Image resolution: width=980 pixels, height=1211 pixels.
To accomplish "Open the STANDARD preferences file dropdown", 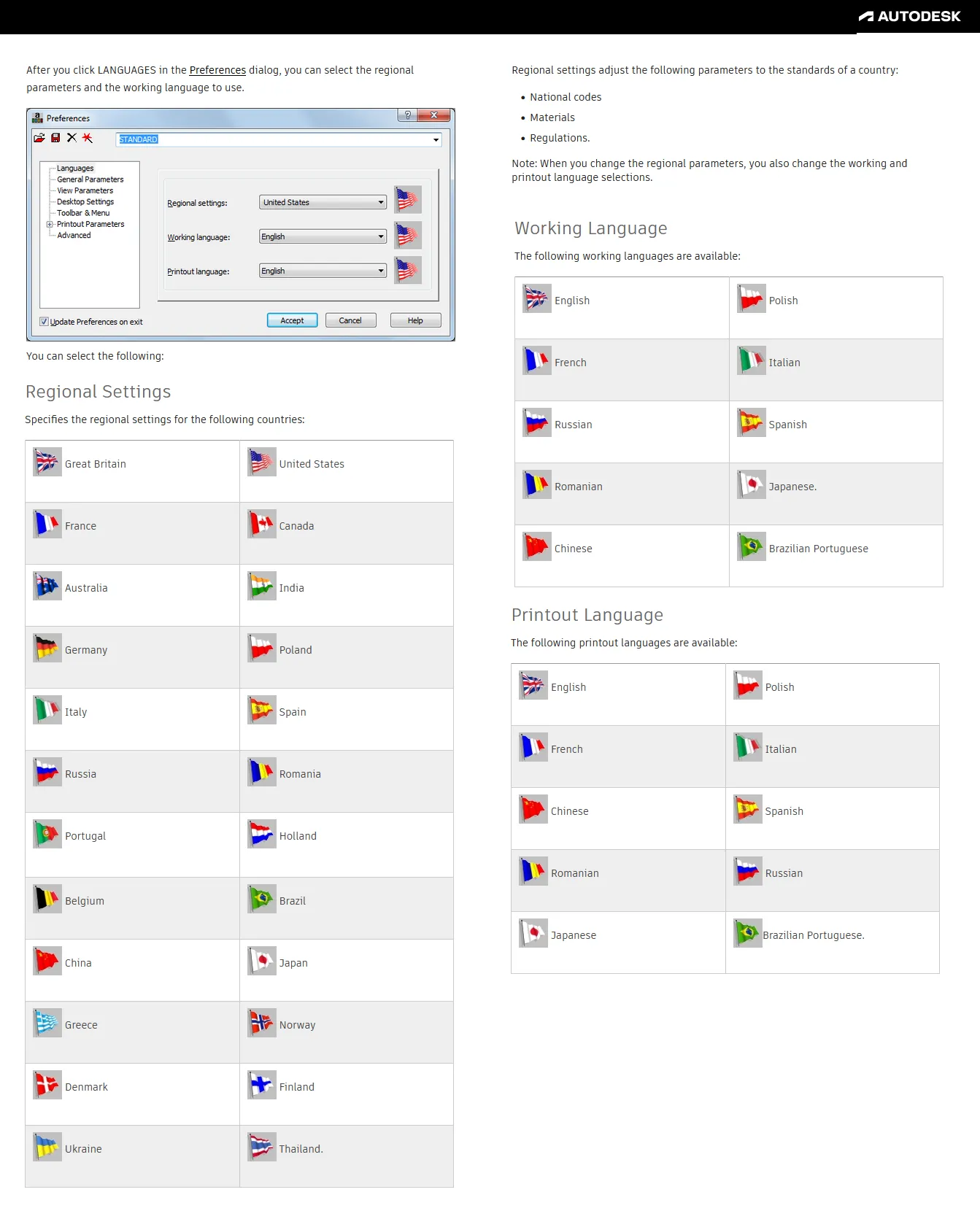I will pyautogui.click(x=279, y=139).
